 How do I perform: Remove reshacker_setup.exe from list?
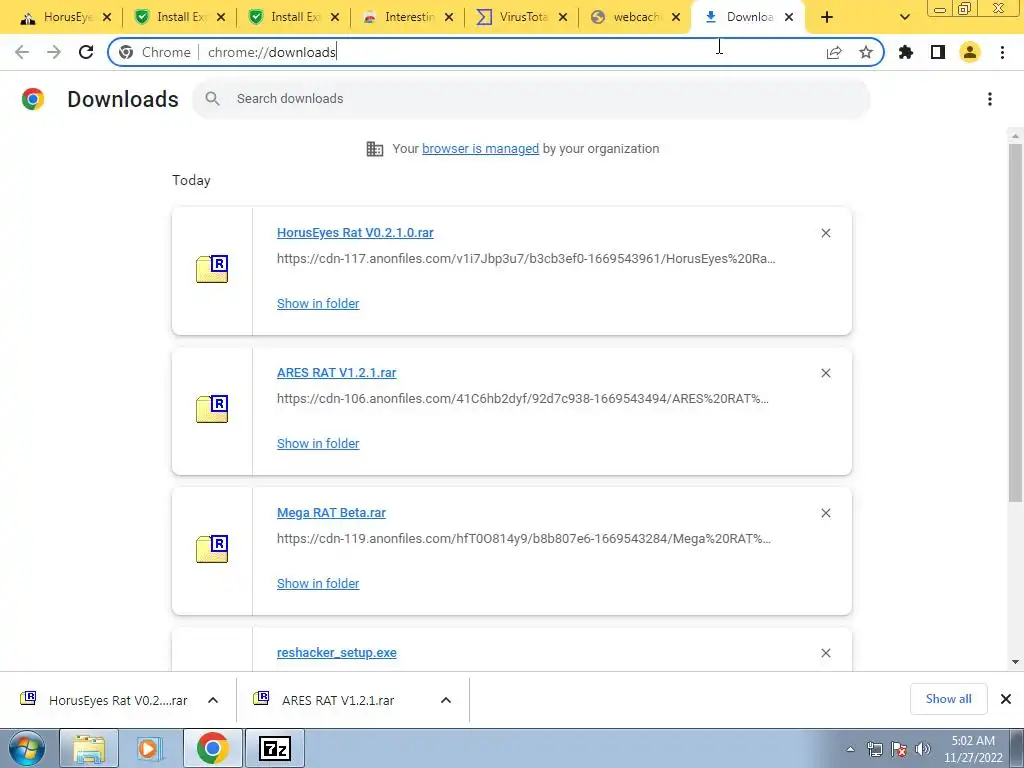825,653
